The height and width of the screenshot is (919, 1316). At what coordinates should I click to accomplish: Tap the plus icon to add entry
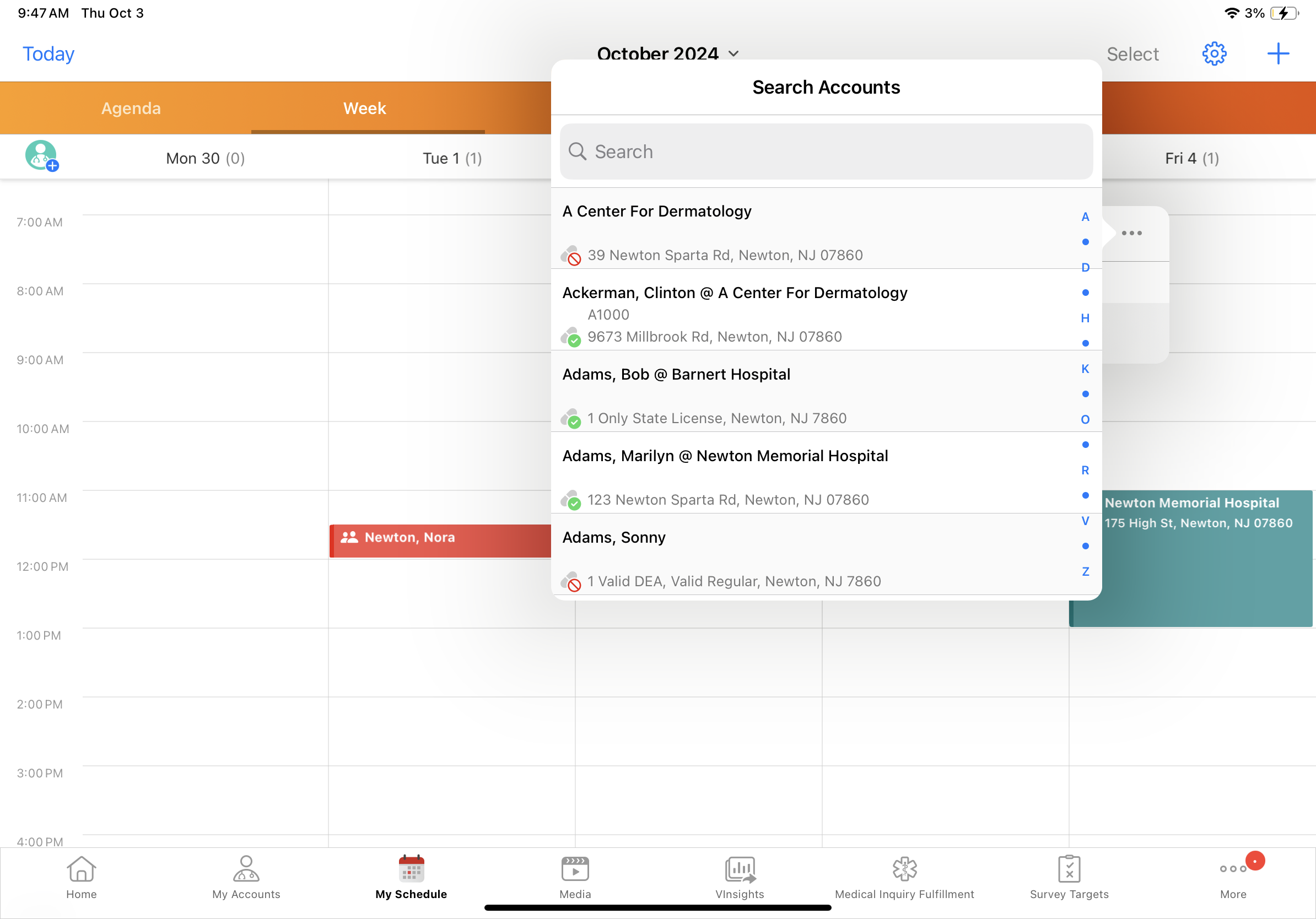pyautogui.click(x=1277, y=54)
